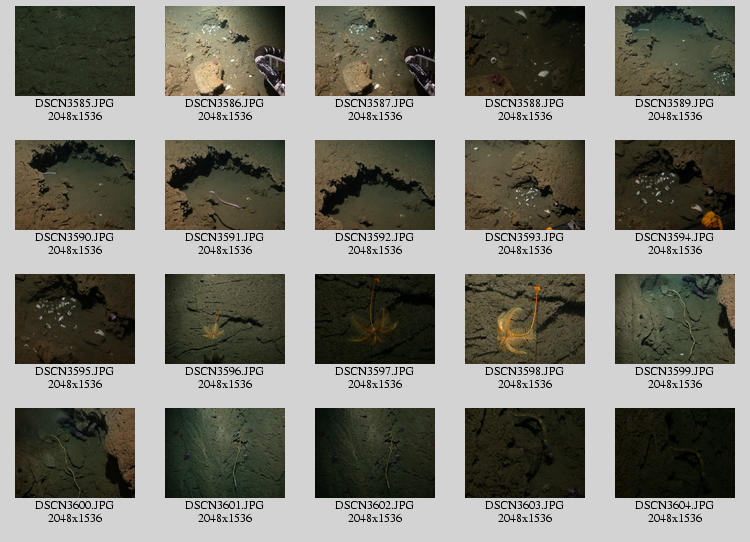The image size is (750, 542).
Task: Open thumbnail DSCN3588.JPG
Action: pyautogui.click(x=525, y=51)
